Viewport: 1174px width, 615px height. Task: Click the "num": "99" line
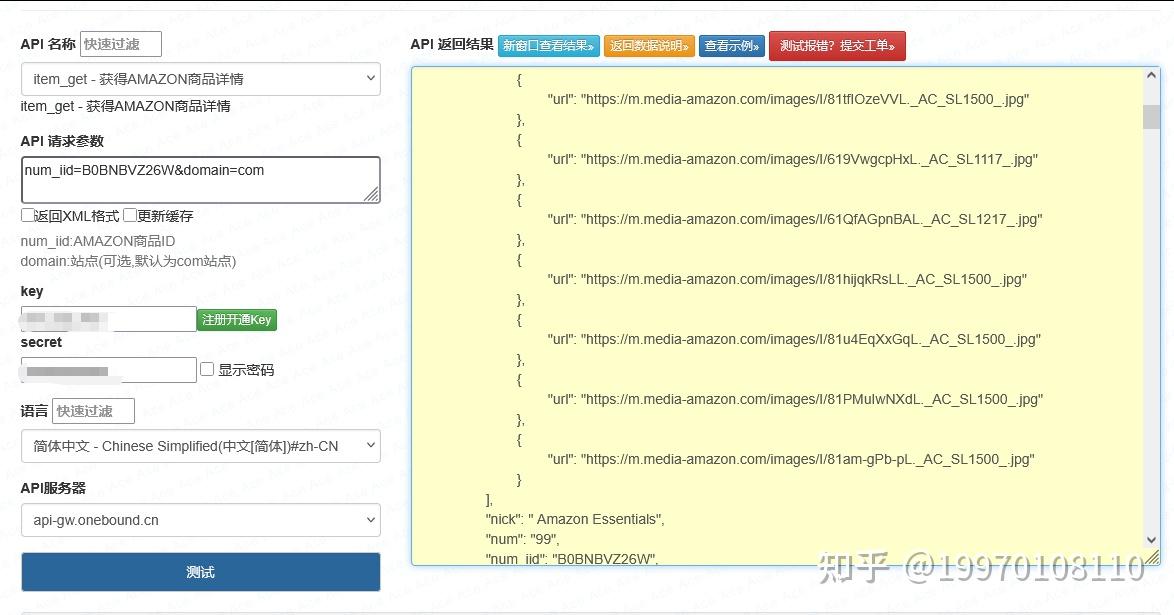point(523,539)
